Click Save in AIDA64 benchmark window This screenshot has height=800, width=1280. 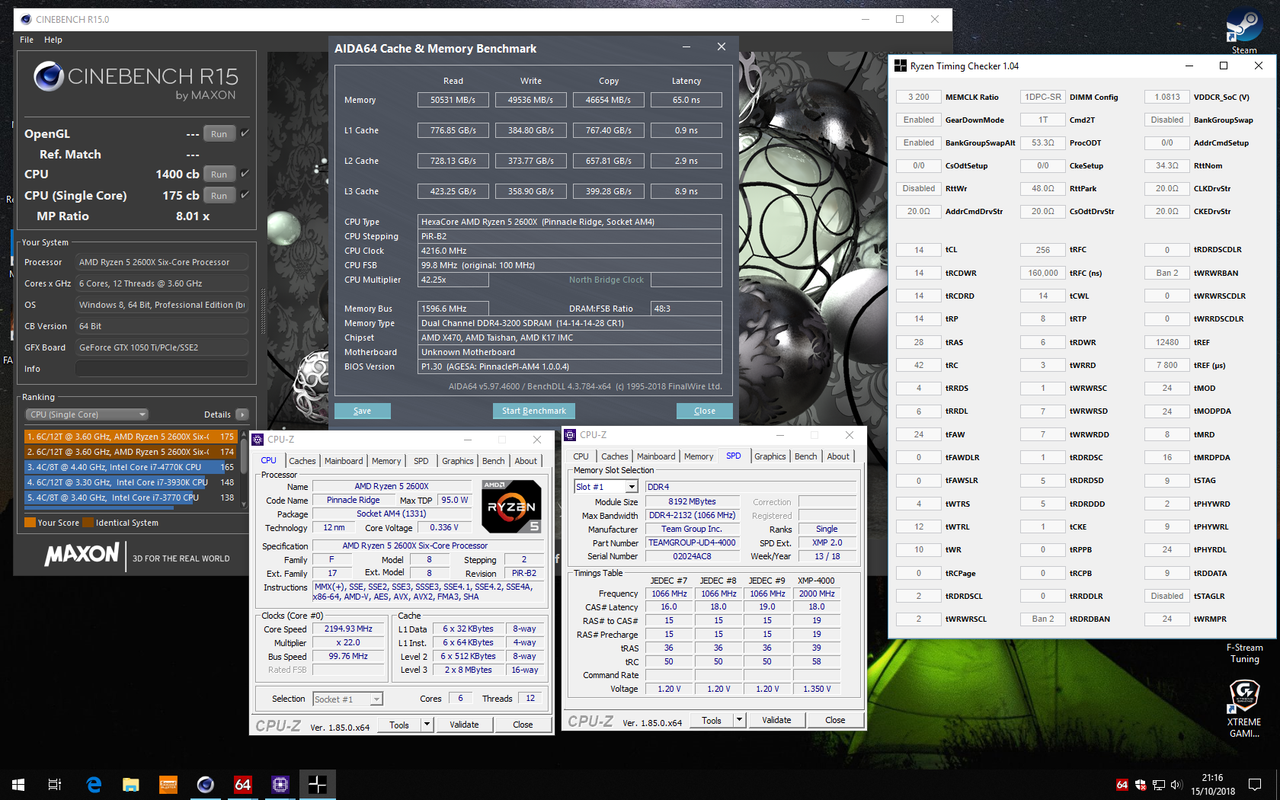(362, 411)
